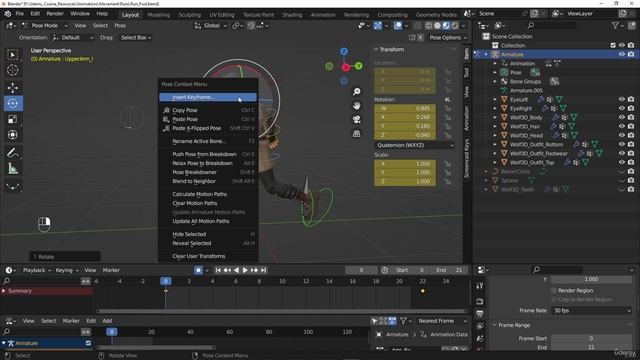
Task: Select Calculate Motion Paths
Action: coord(208,194)
